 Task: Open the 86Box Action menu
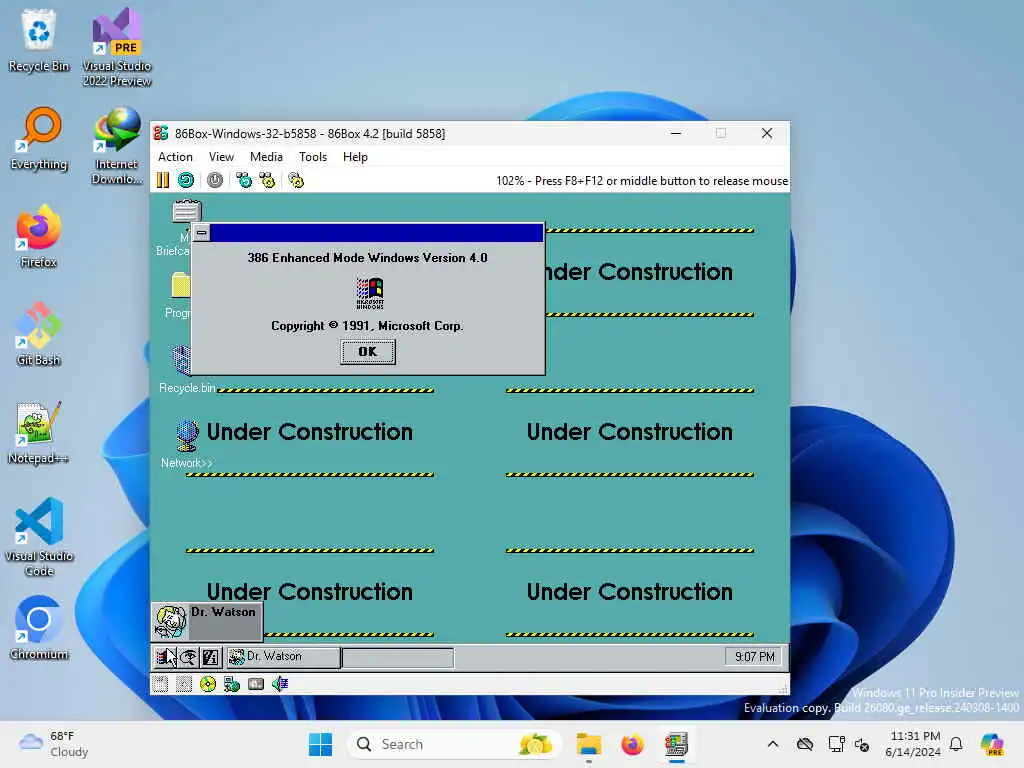pos(175,157)
